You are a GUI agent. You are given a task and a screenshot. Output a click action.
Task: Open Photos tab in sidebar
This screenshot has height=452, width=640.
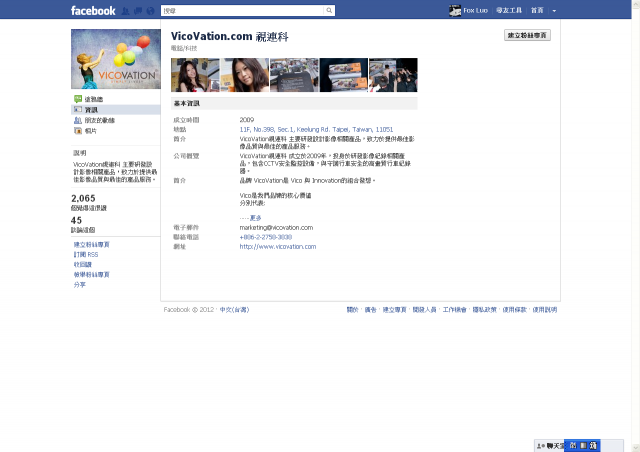(116, 131)
